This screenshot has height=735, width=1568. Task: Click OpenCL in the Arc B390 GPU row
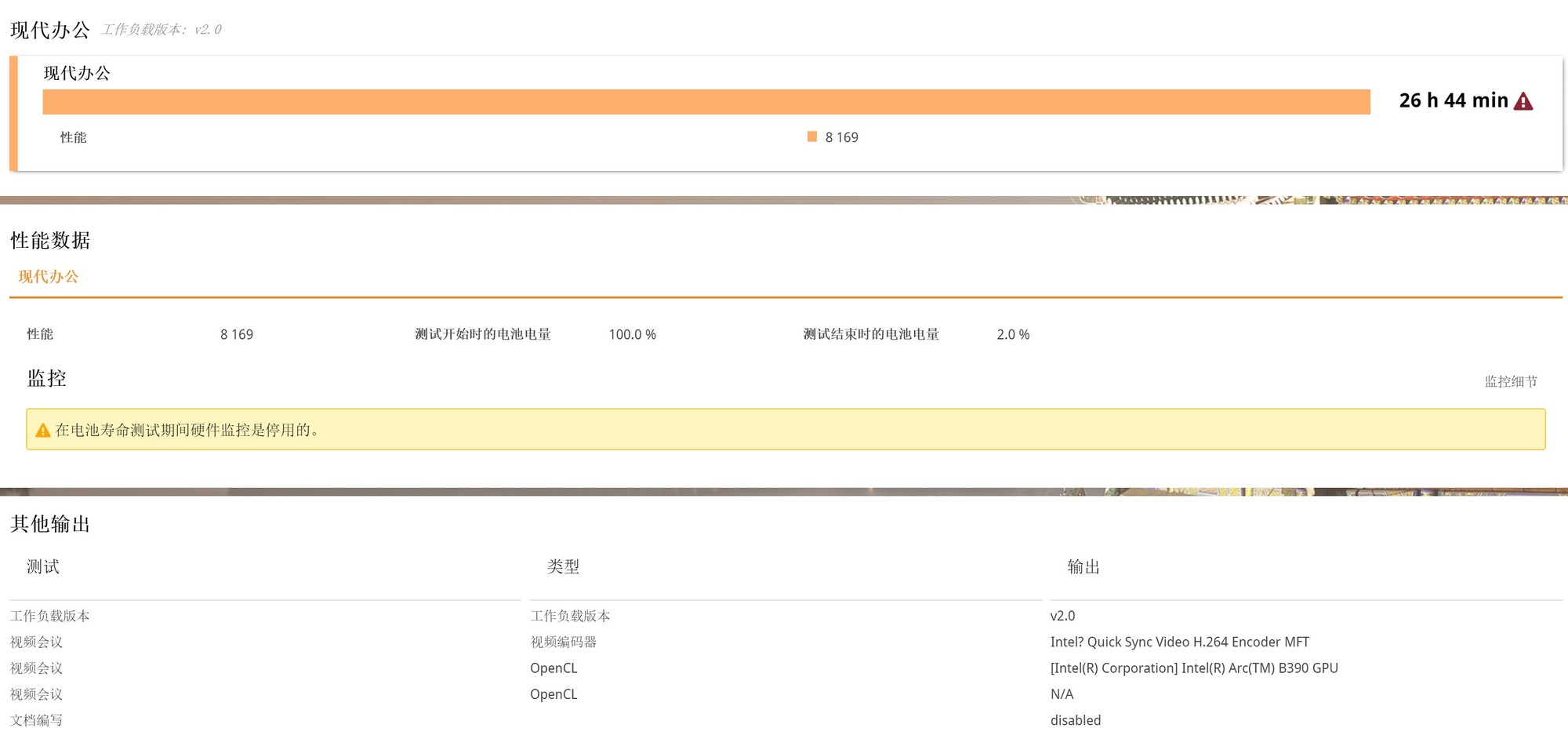point(554,668)
